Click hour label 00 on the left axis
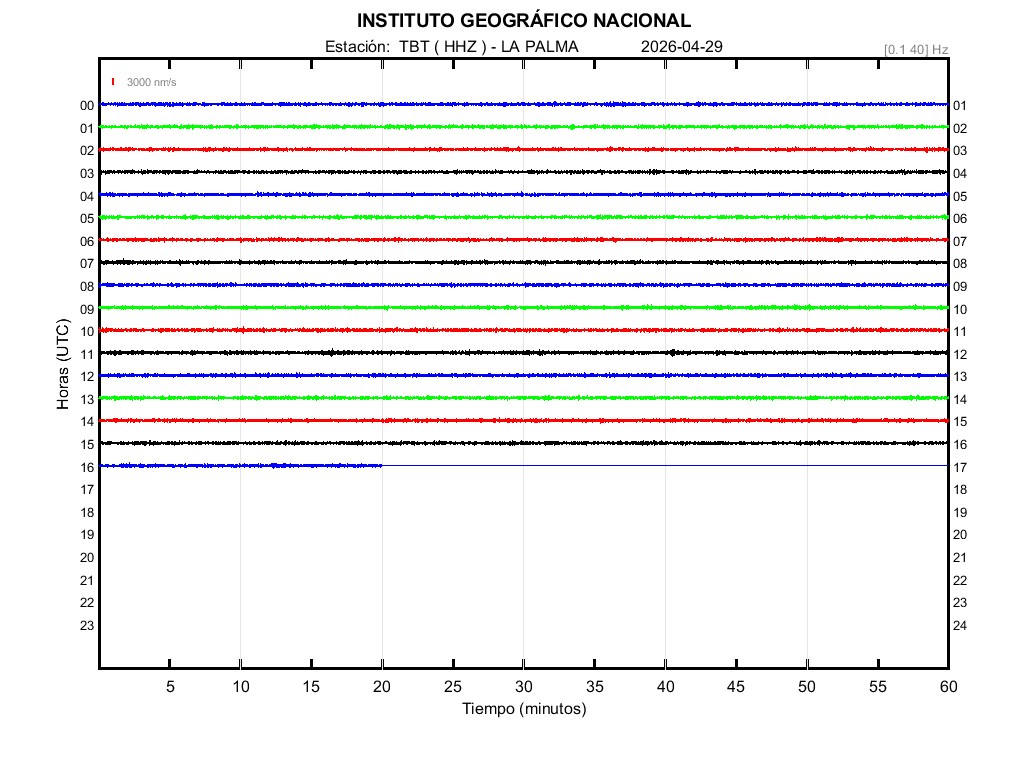The width and height of the screenshot is (1024, 768). point(87,106)
